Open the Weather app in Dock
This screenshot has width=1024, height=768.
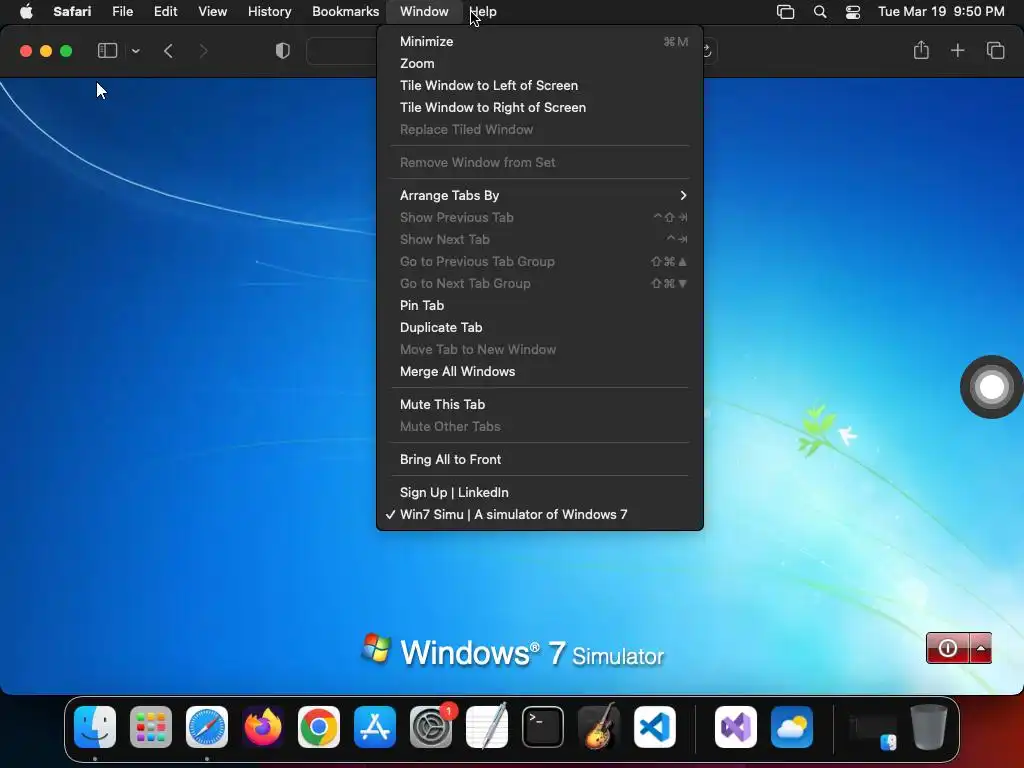click(792, 726)
